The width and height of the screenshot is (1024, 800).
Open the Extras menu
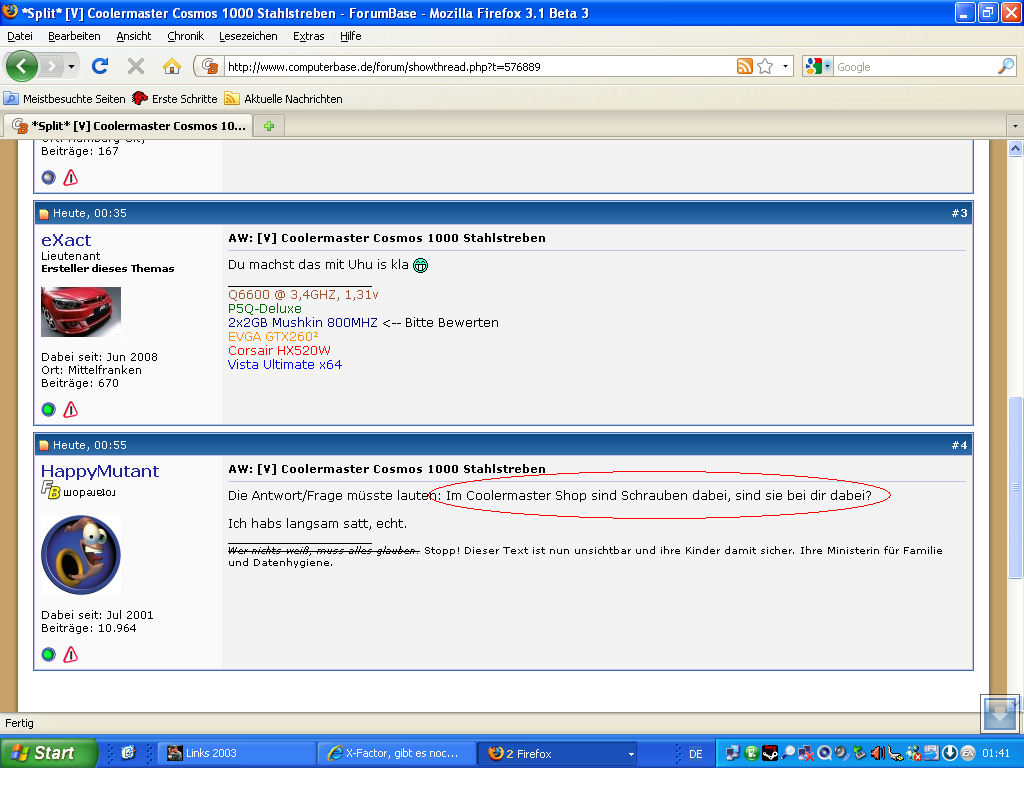[308, 37]
